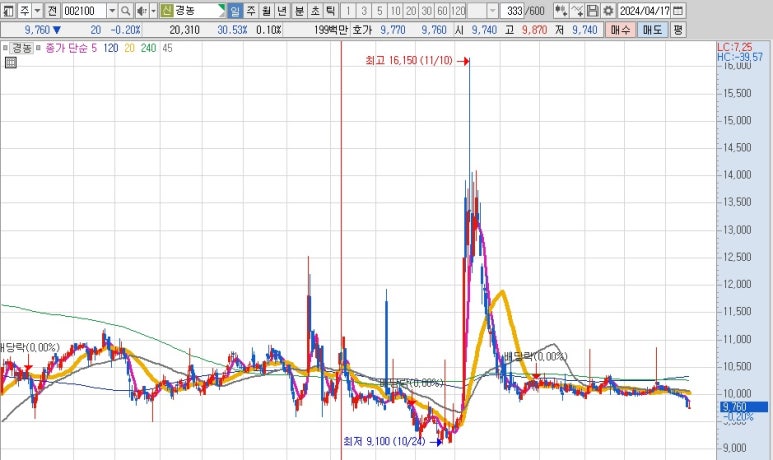Switch to the minute (분) chart
Screen dimensions: 773x460
point(299,10)
